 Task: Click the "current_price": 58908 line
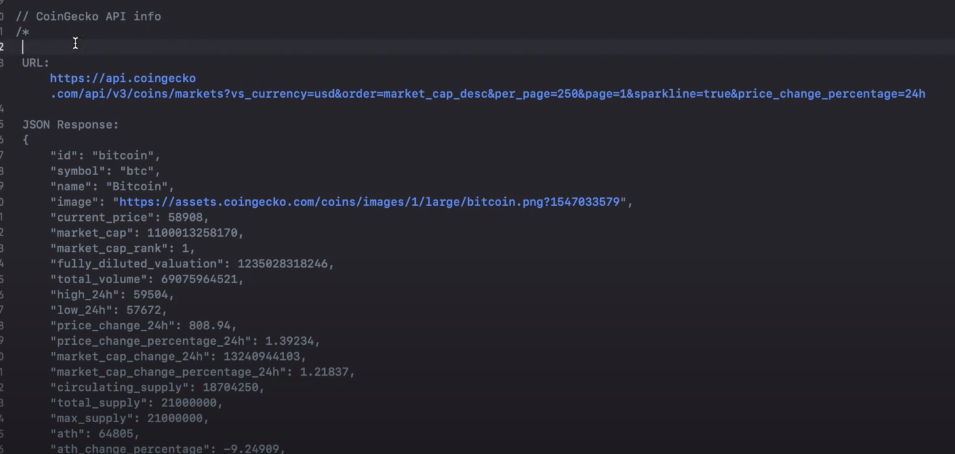[x=130, y=218]
